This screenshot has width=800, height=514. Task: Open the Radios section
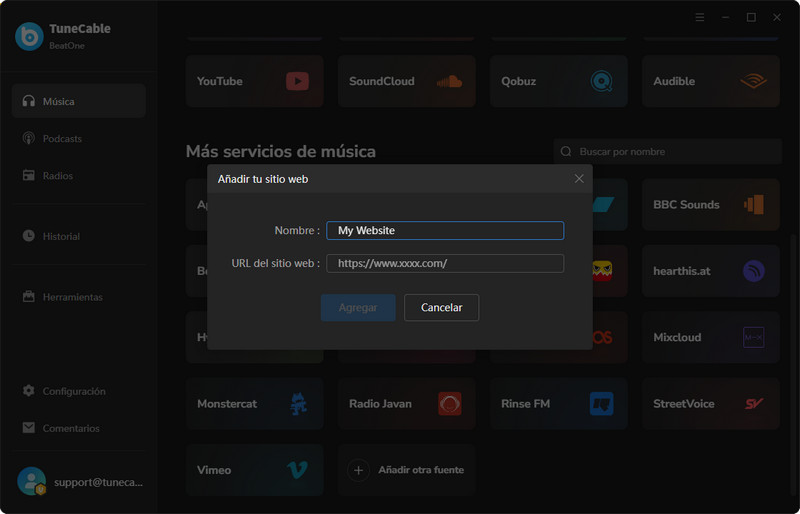79,176
